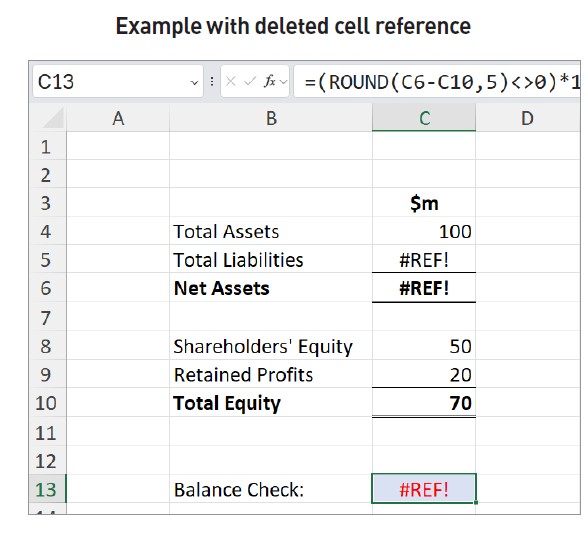Select column B header
588x541 pixels.
271,118
